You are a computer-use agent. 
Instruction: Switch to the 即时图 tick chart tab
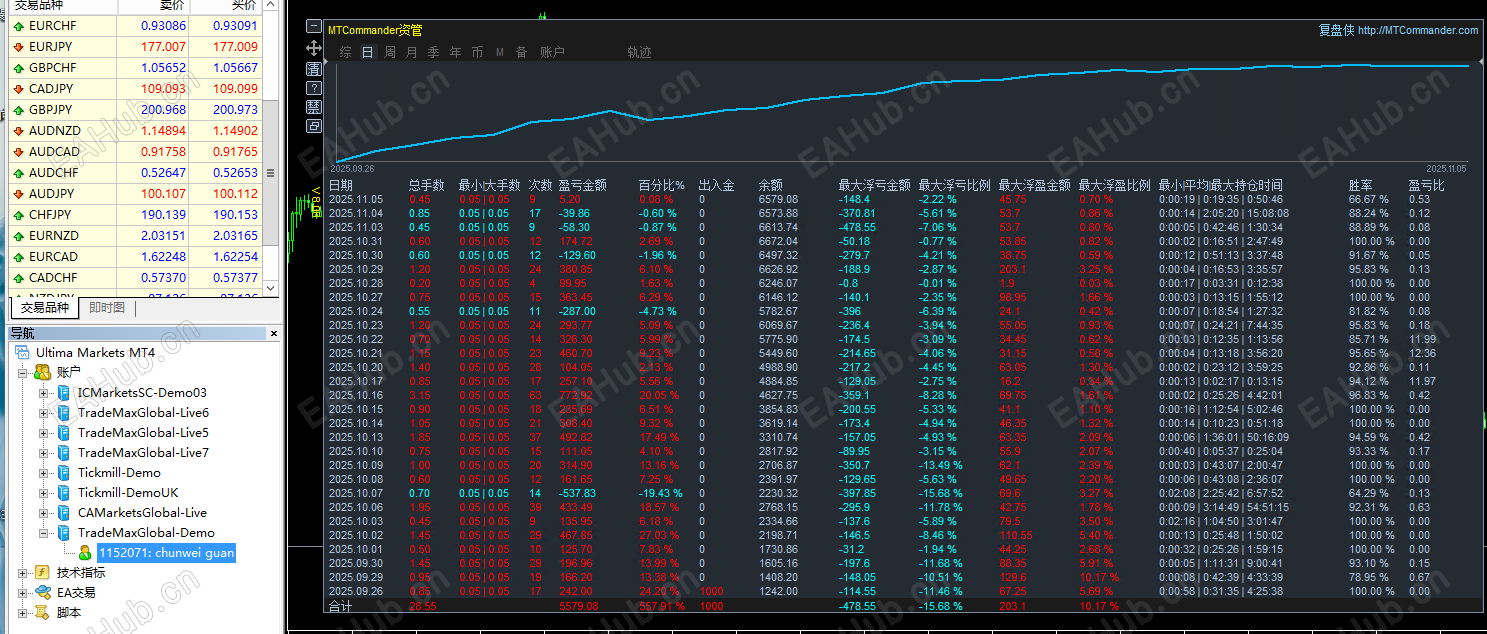click(x=107, y=308)
